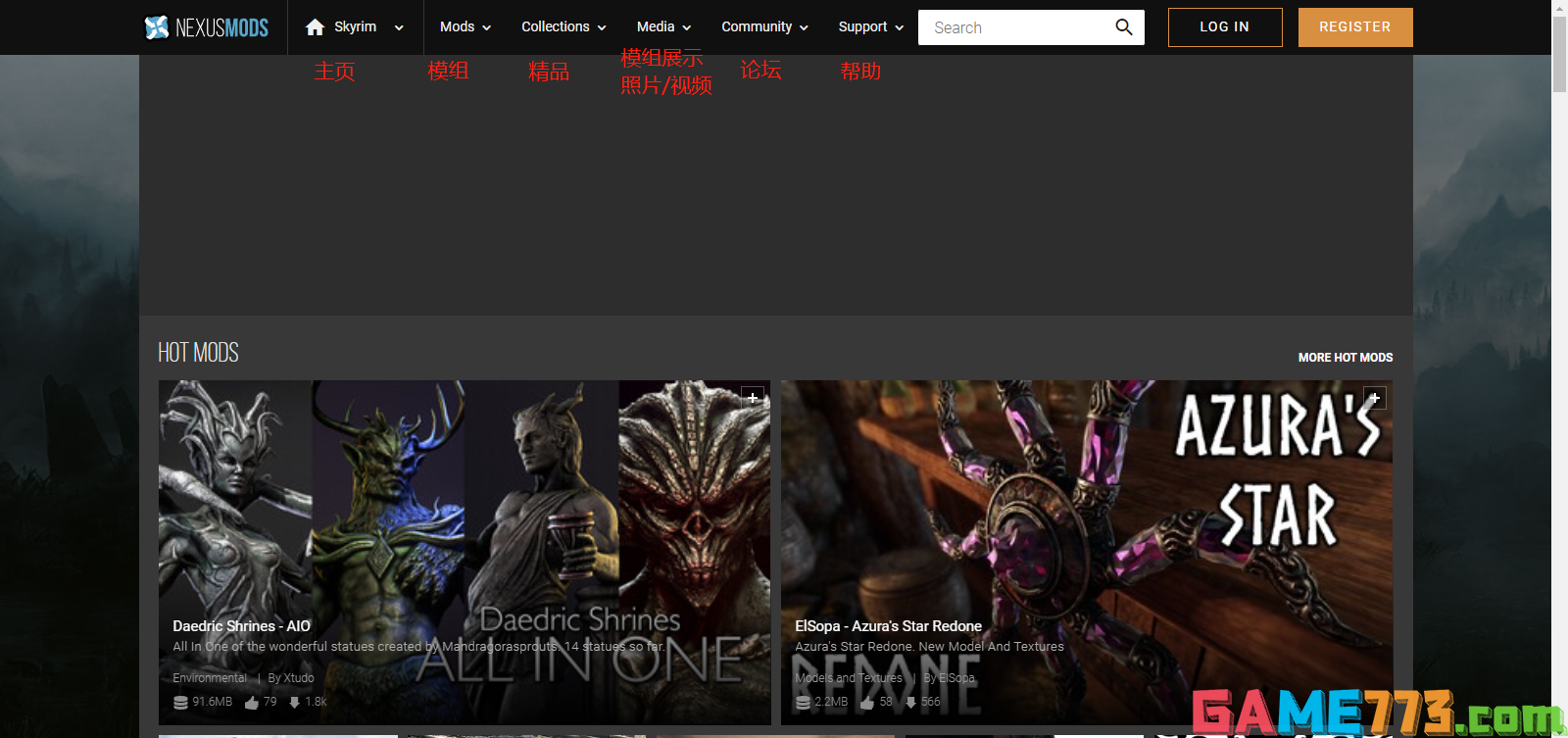Open the Collections dropdown menu

coord(563,27)
